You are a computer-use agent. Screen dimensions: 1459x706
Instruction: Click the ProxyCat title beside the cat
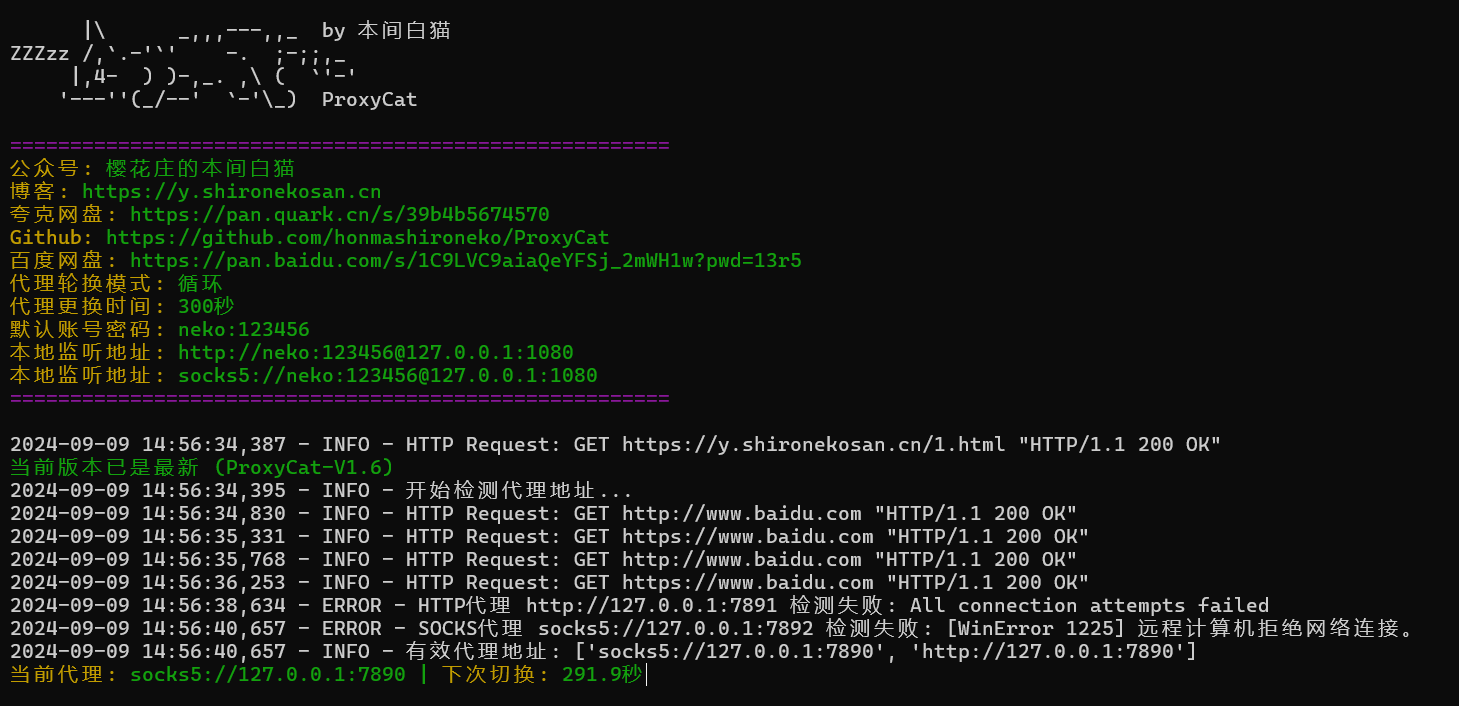(369, 100)
